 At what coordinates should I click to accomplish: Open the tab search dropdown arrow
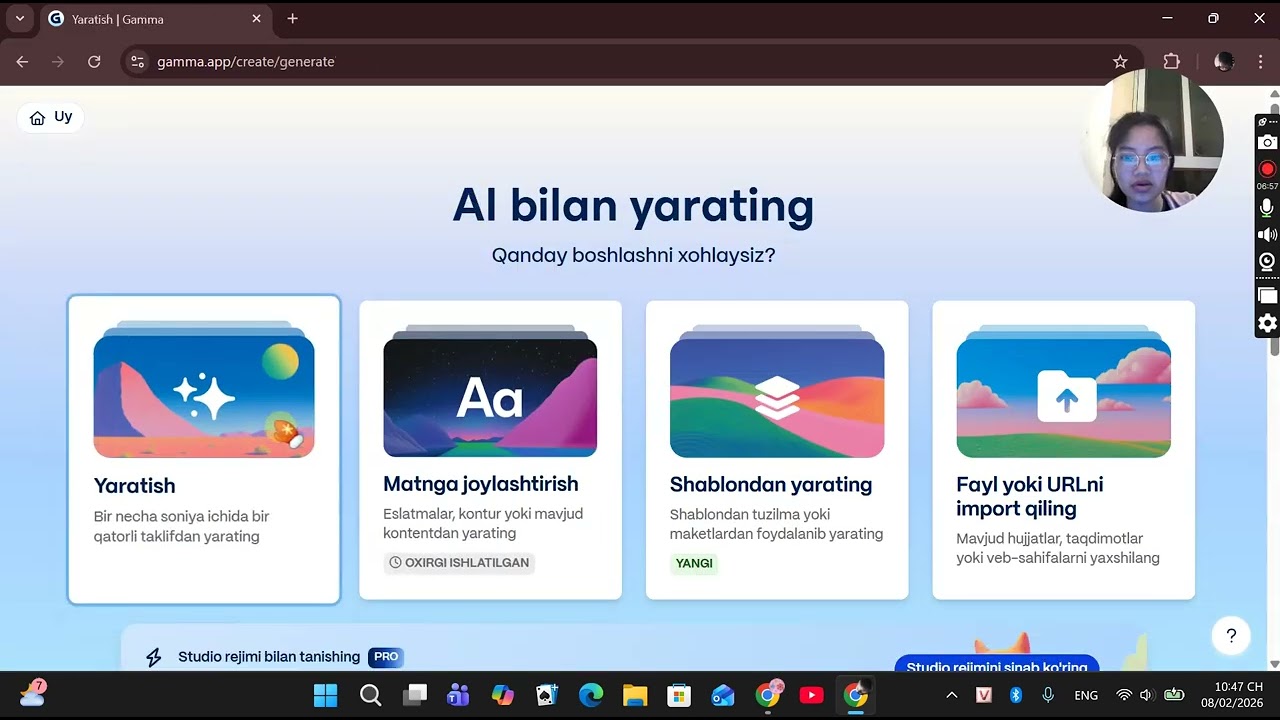(x=19, y=18)
